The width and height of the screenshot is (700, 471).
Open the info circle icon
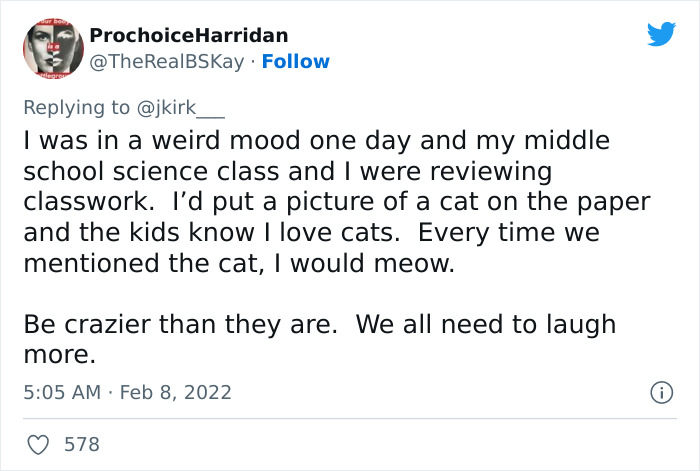point(661,393)
